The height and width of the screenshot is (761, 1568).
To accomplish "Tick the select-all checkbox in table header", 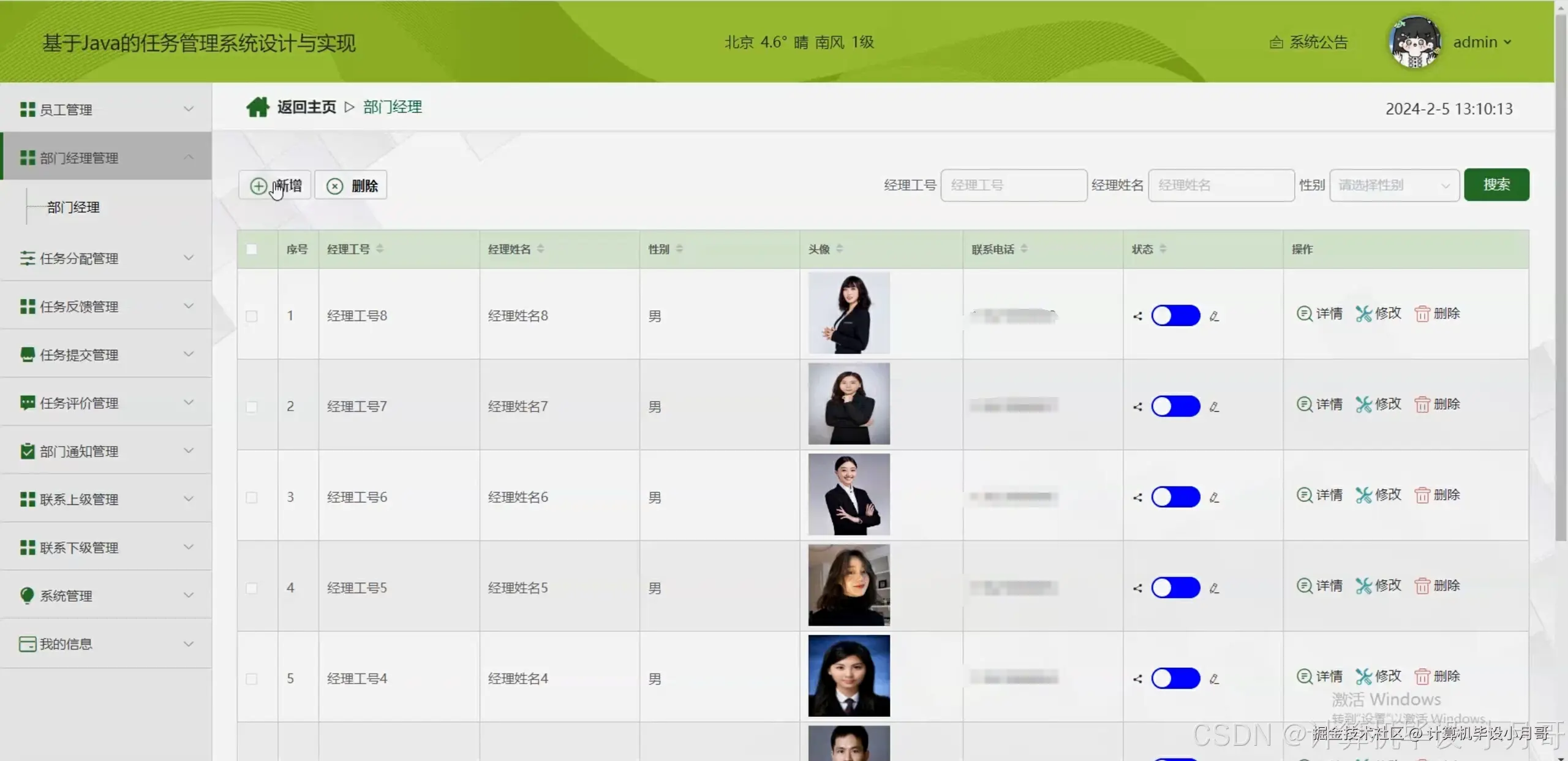I will point(252,249).
